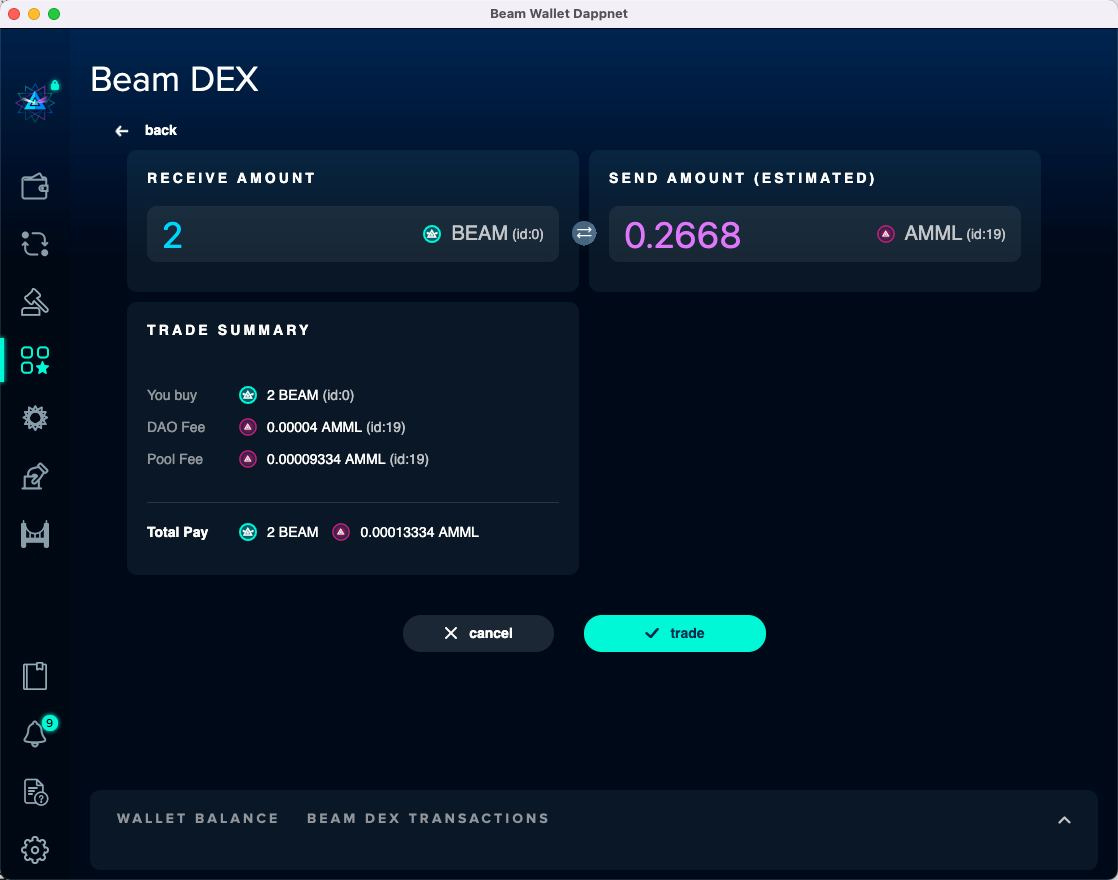The height and width of the screenshot is (880, 1118).
Task: Click the back arrow icon
Action: point(122,131)
